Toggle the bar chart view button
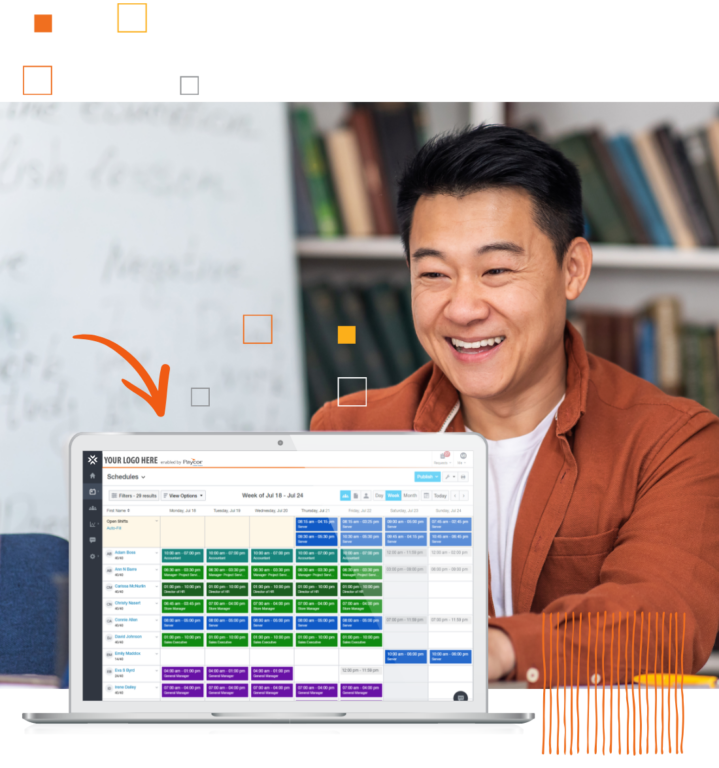This screenshot has width=719, height=768. (x=346, y=495)
